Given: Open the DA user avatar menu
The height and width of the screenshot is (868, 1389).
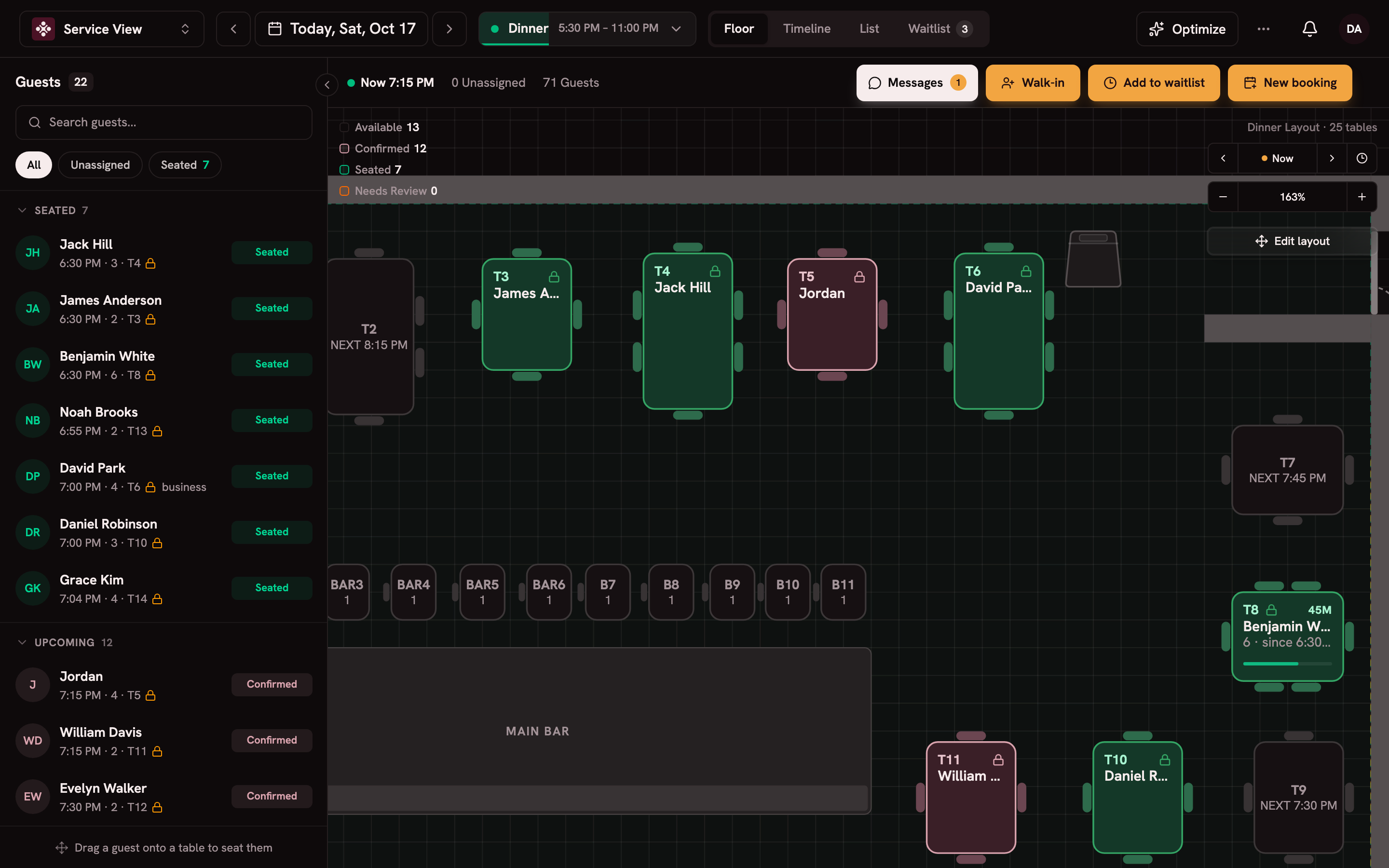Looking at the screenshot, I should [x=1353, y=29].
